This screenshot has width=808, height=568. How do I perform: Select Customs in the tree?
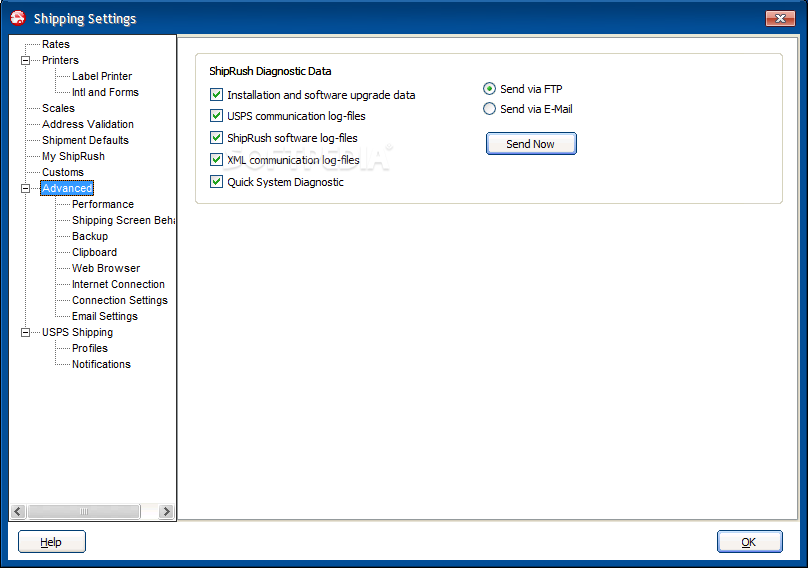[62, 172]
